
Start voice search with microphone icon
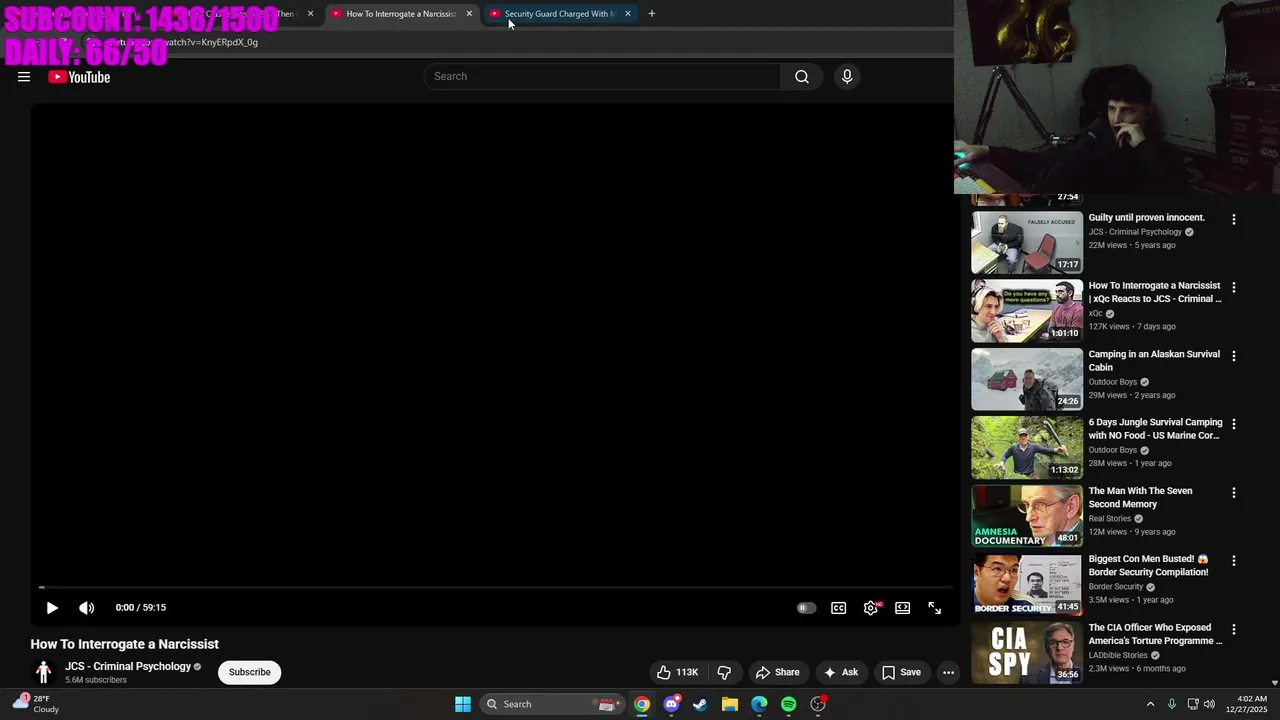(847, 77)
